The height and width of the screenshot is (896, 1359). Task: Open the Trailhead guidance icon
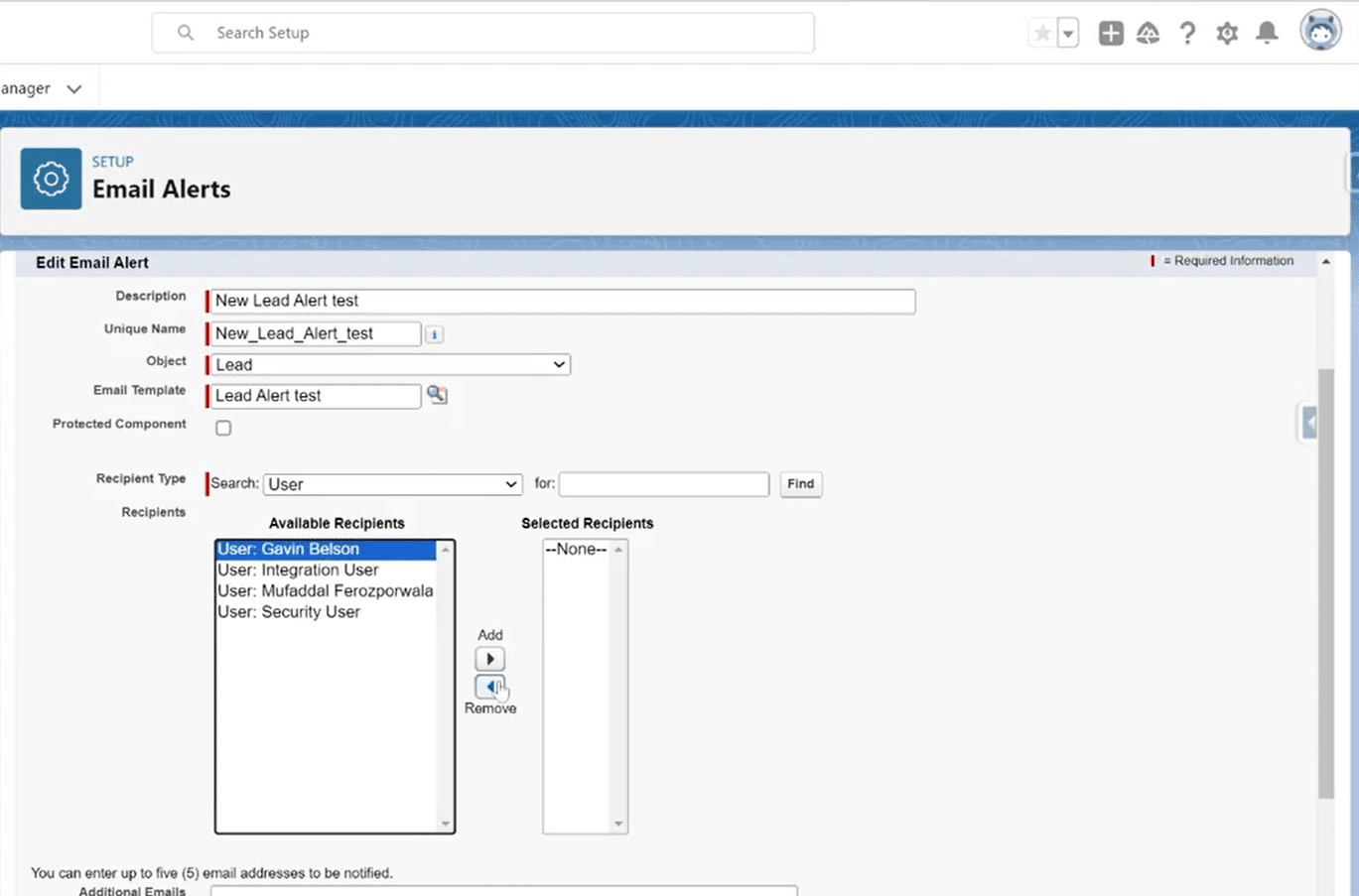pos(1148,33)
